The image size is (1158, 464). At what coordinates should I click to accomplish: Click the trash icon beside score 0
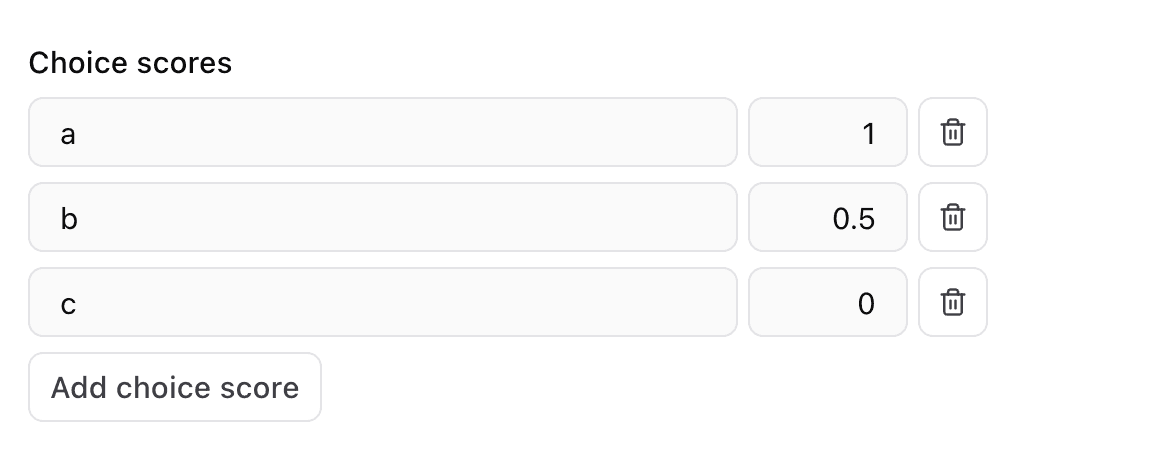coord(952,302)
